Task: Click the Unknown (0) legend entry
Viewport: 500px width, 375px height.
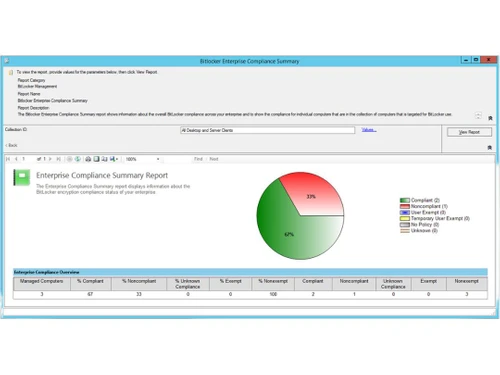Action: 419,230
